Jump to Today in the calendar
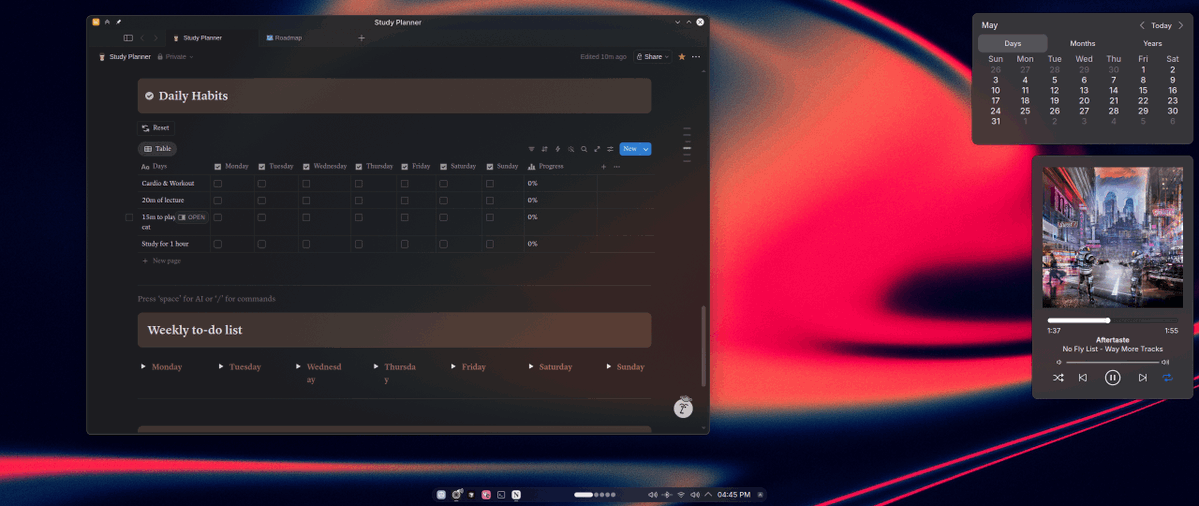 point(1162,25)
